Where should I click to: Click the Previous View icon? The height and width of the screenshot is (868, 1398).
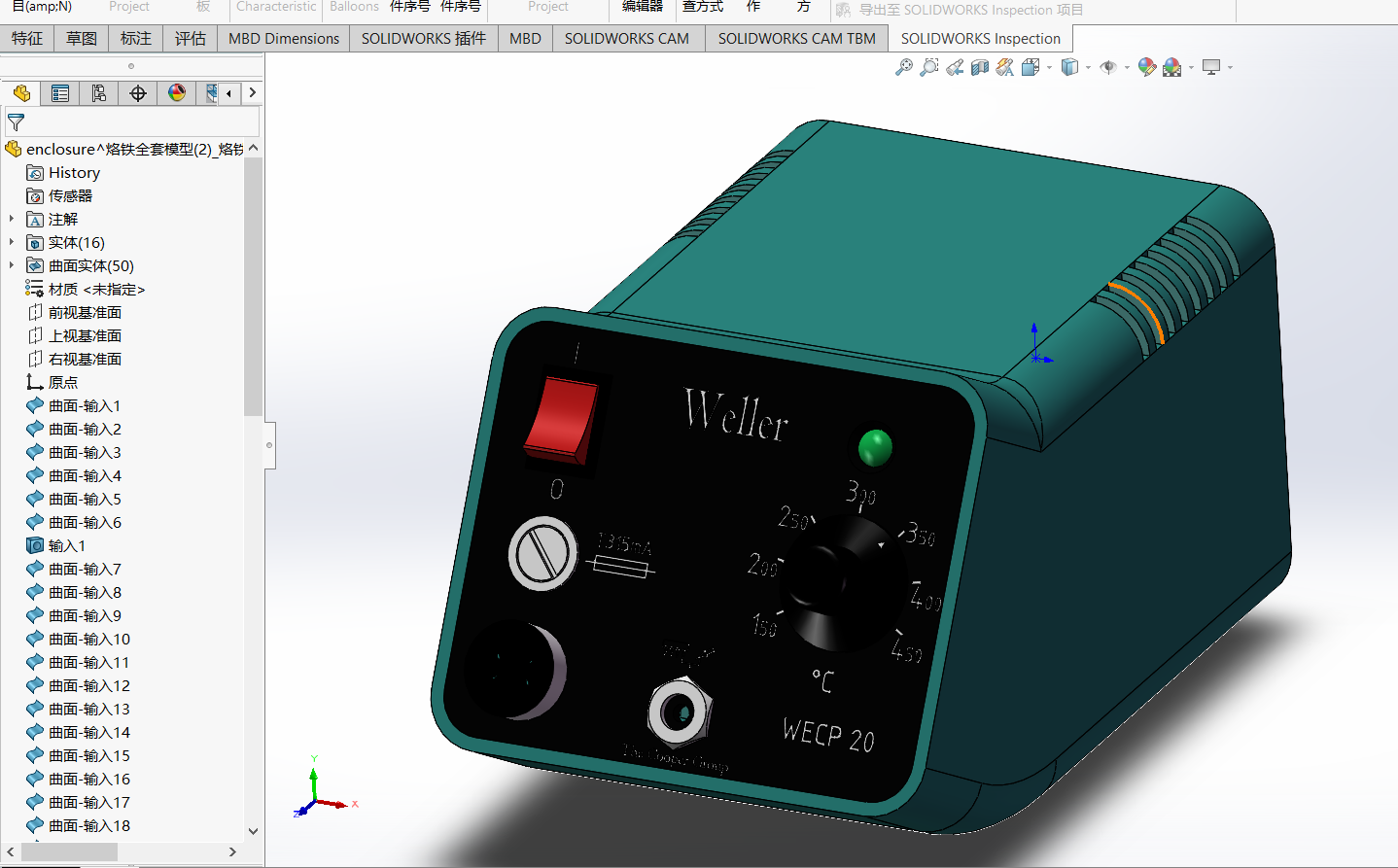pyautogui.click(x=955, y=67)
